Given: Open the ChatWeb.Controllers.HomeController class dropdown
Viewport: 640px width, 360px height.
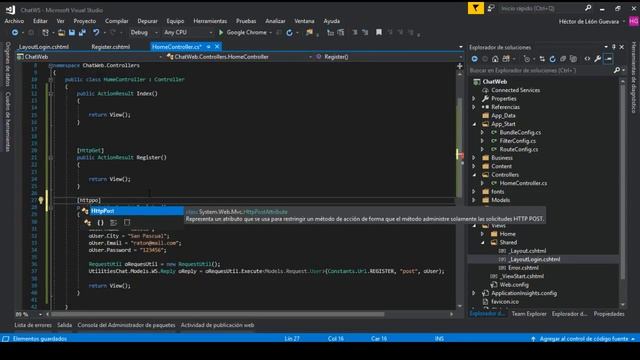Looking at the screenshot, I should coord(310,57).
